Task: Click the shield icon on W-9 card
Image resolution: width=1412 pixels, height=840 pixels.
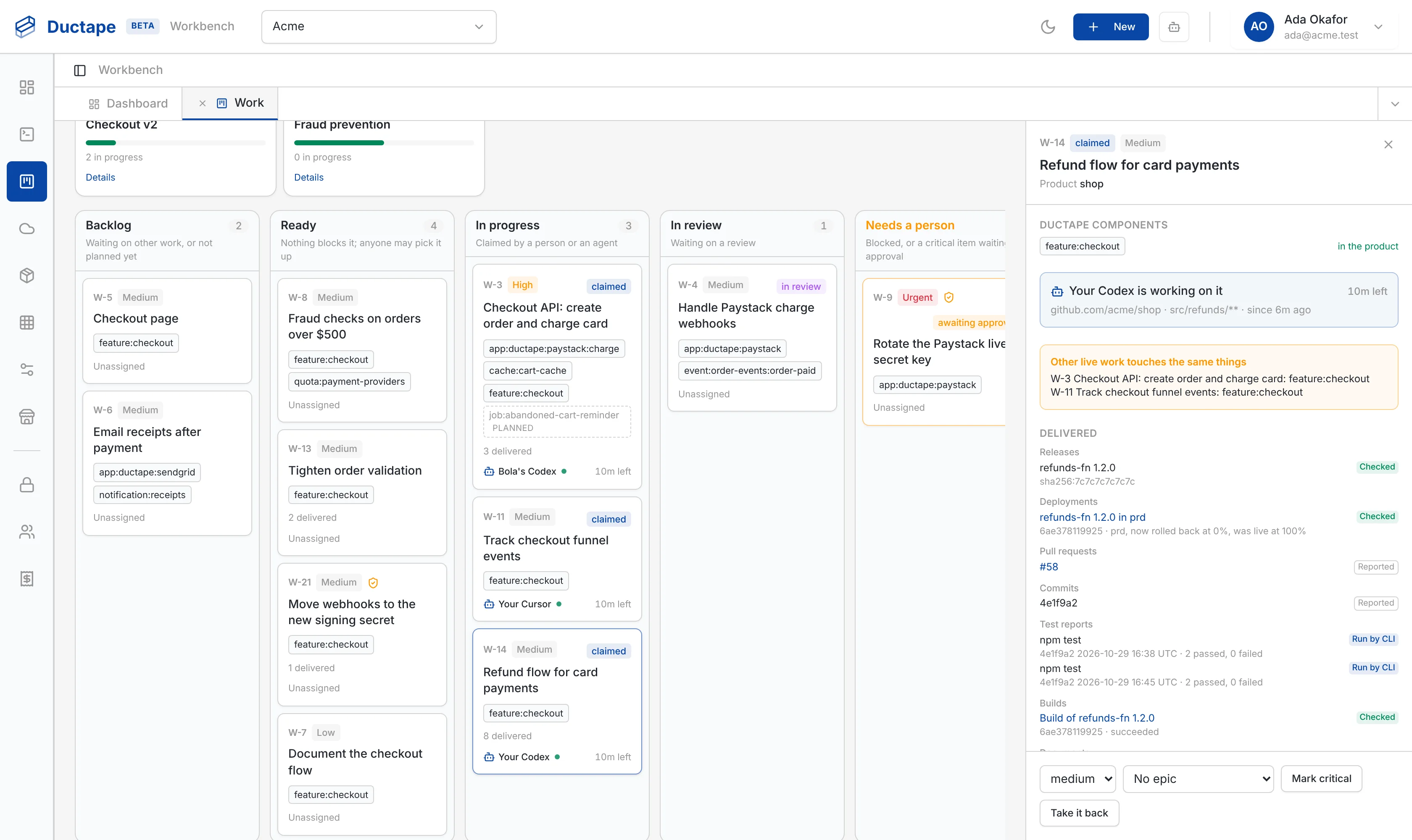Action: (x=949, y=297)
